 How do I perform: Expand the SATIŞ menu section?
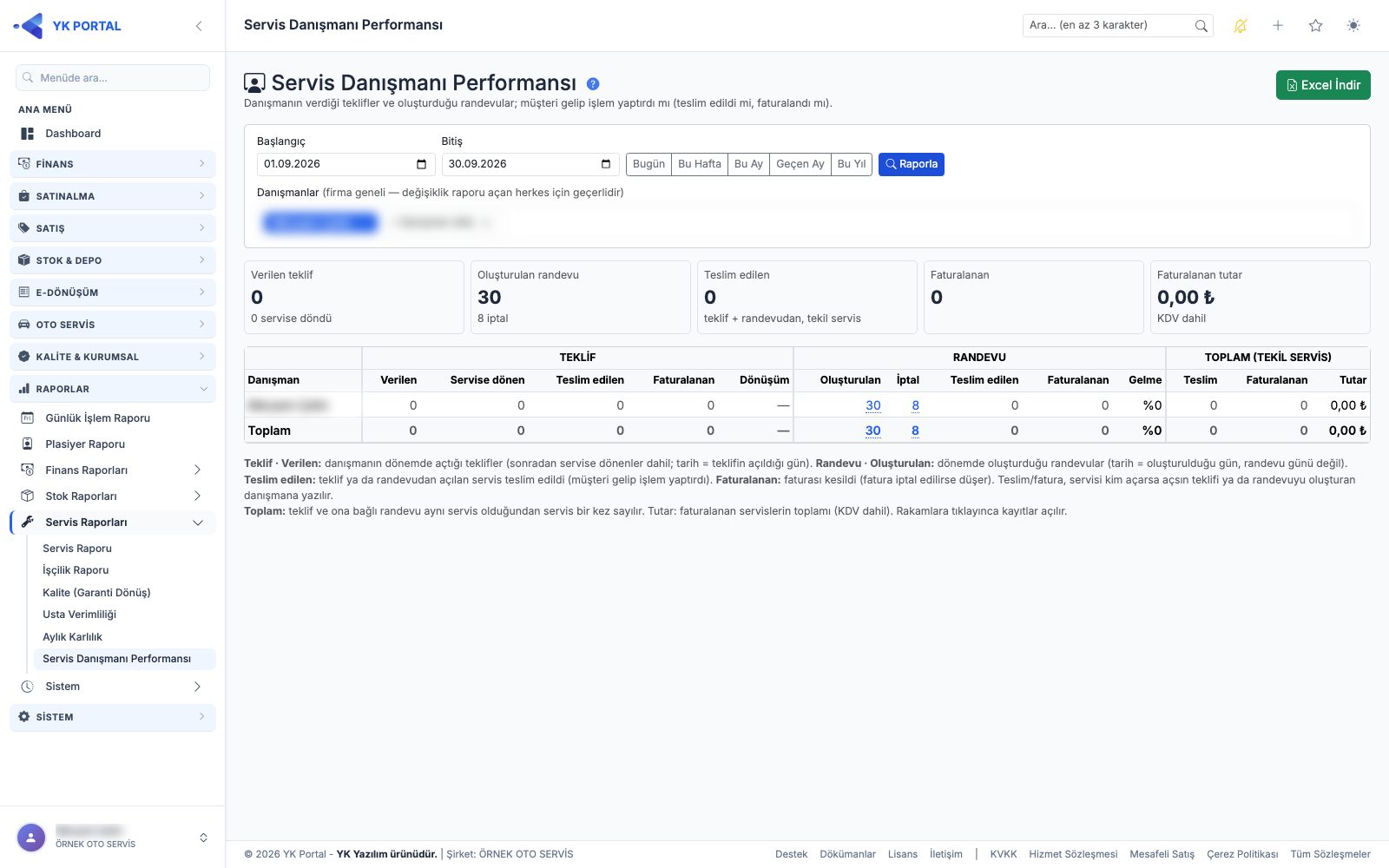pyautogui.click(x=113, y=228)
